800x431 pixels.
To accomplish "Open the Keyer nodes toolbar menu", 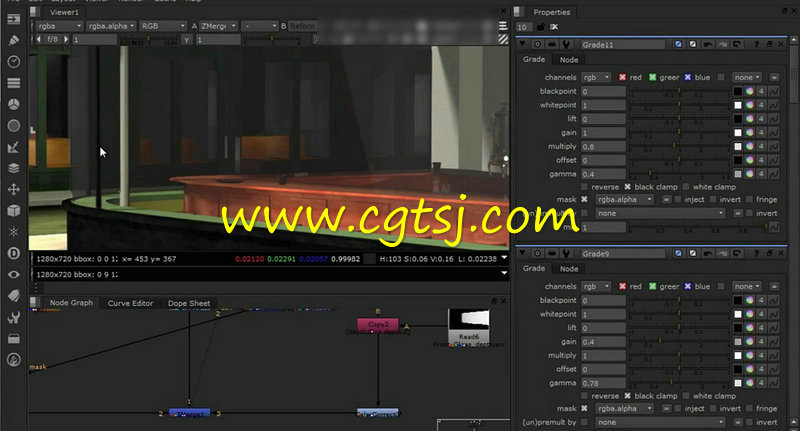I will pyautogui.click(x=14, y=147).
